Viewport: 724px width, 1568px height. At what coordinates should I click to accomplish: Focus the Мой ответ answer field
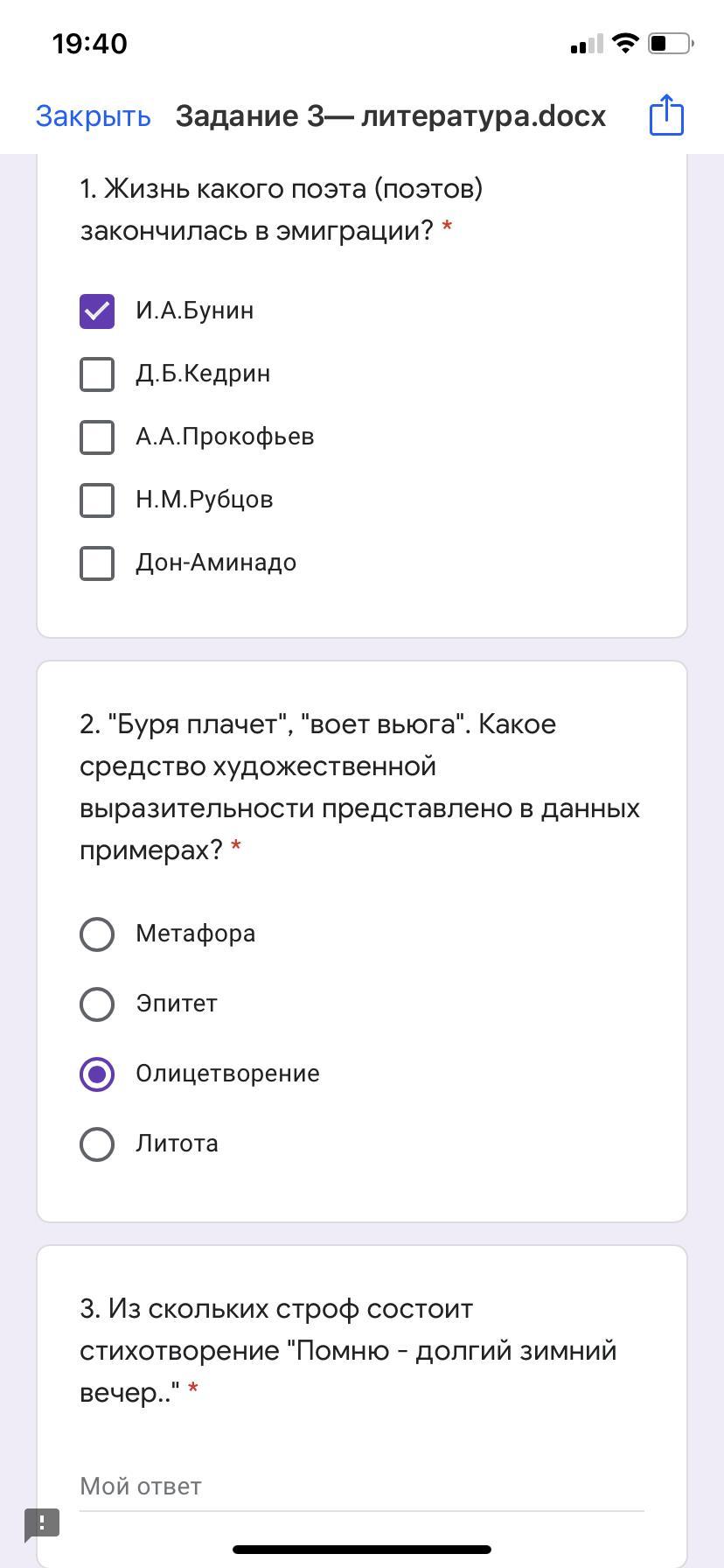pos(361,1487)
